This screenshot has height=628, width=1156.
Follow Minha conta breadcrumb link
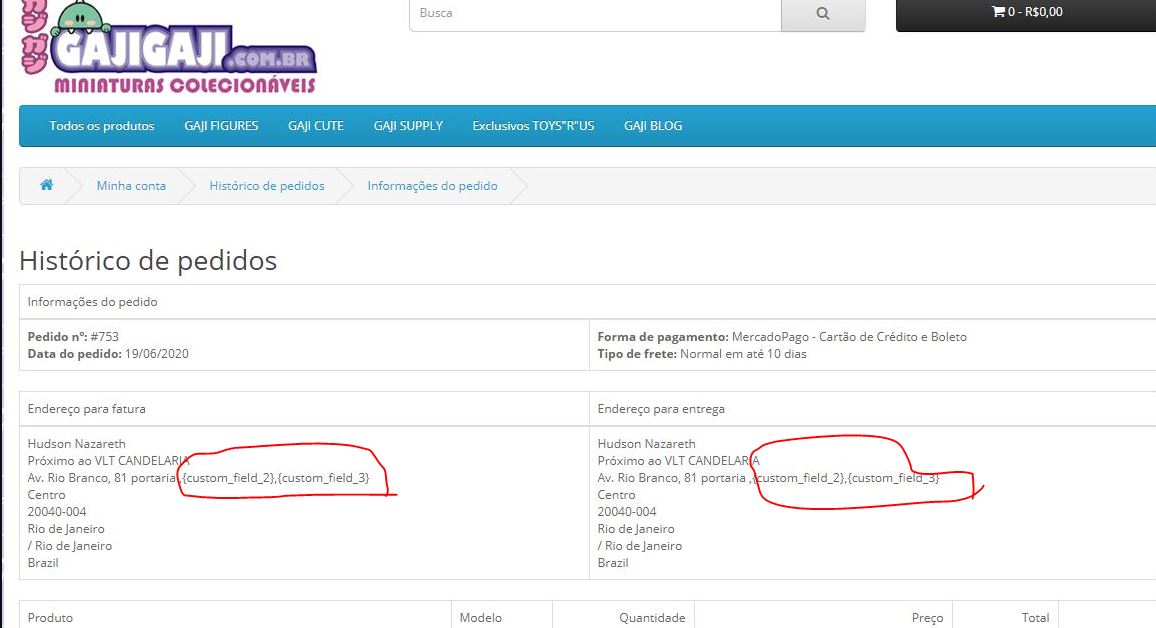(x=131, y=186)
